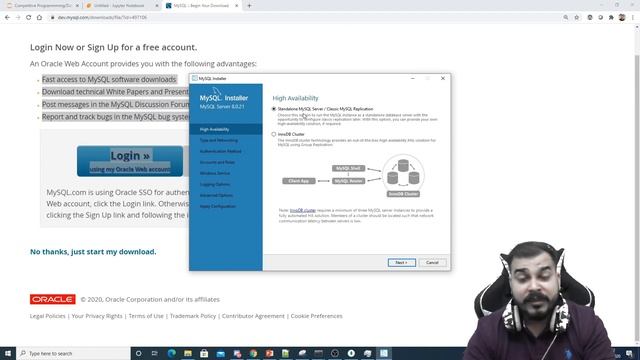The width and height of the screenshot is (640, 360).
Task: Click the browser home icon
Action: click(39, 18)
